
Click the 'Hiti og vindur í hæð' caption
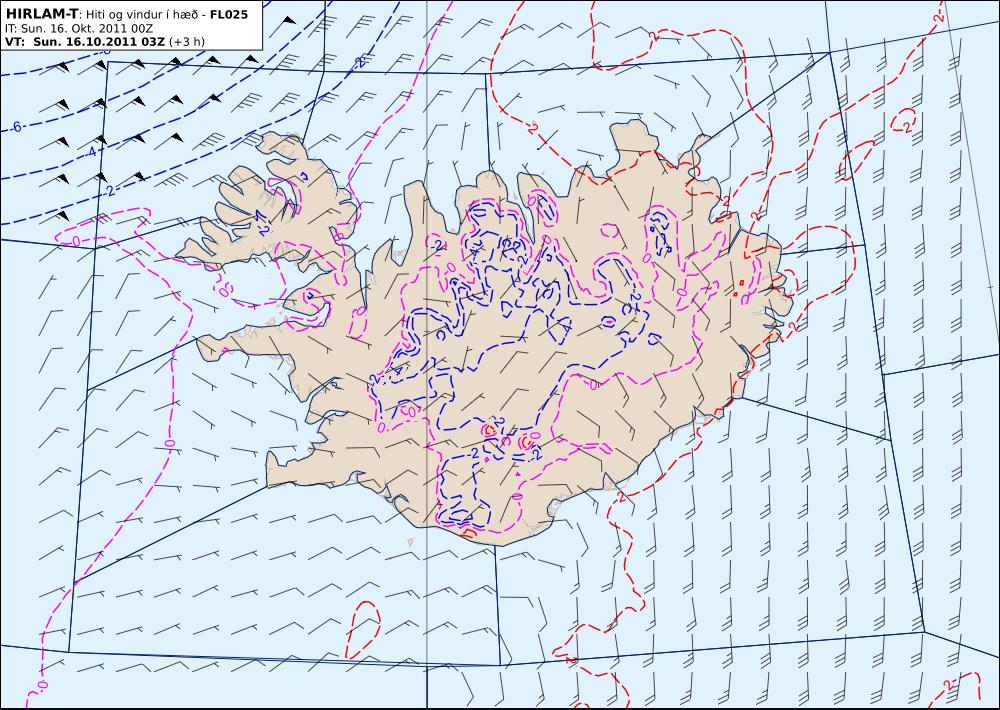143,14
